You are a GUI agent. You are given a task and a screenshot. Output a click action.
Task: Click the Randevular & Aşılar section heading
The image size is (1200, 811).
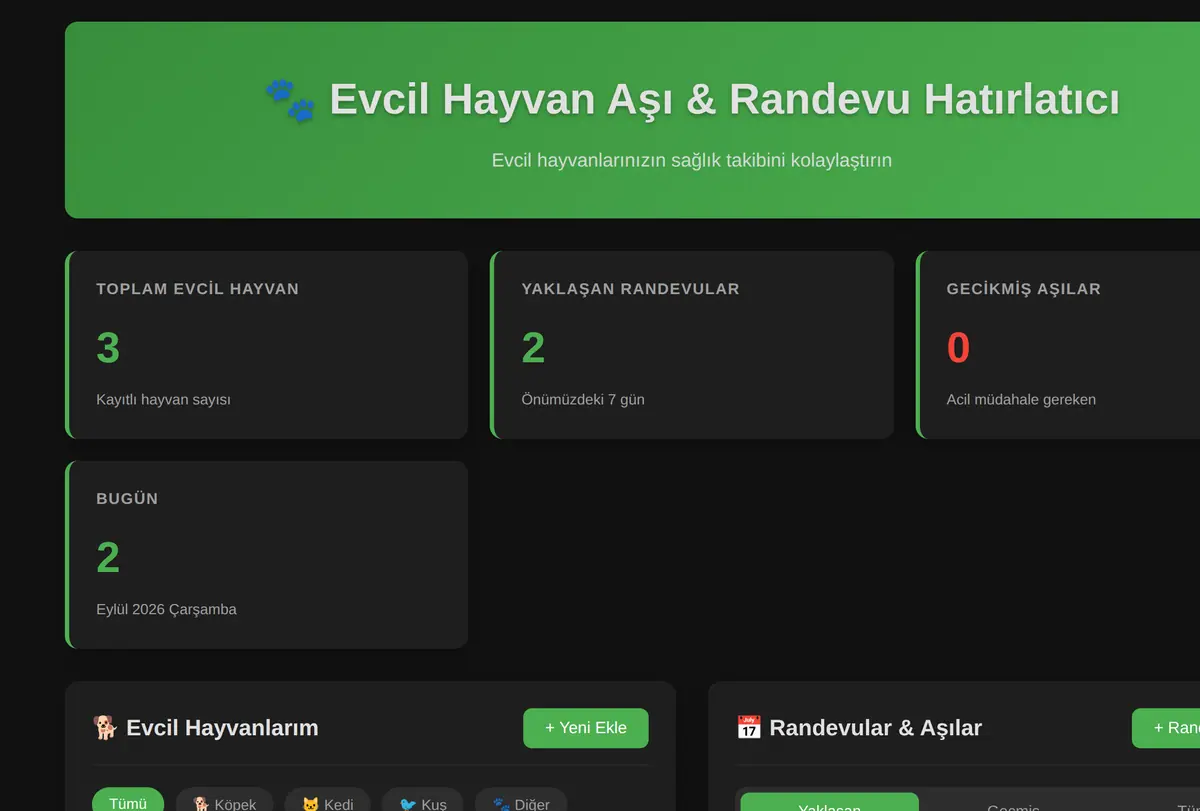pos(859,728)
